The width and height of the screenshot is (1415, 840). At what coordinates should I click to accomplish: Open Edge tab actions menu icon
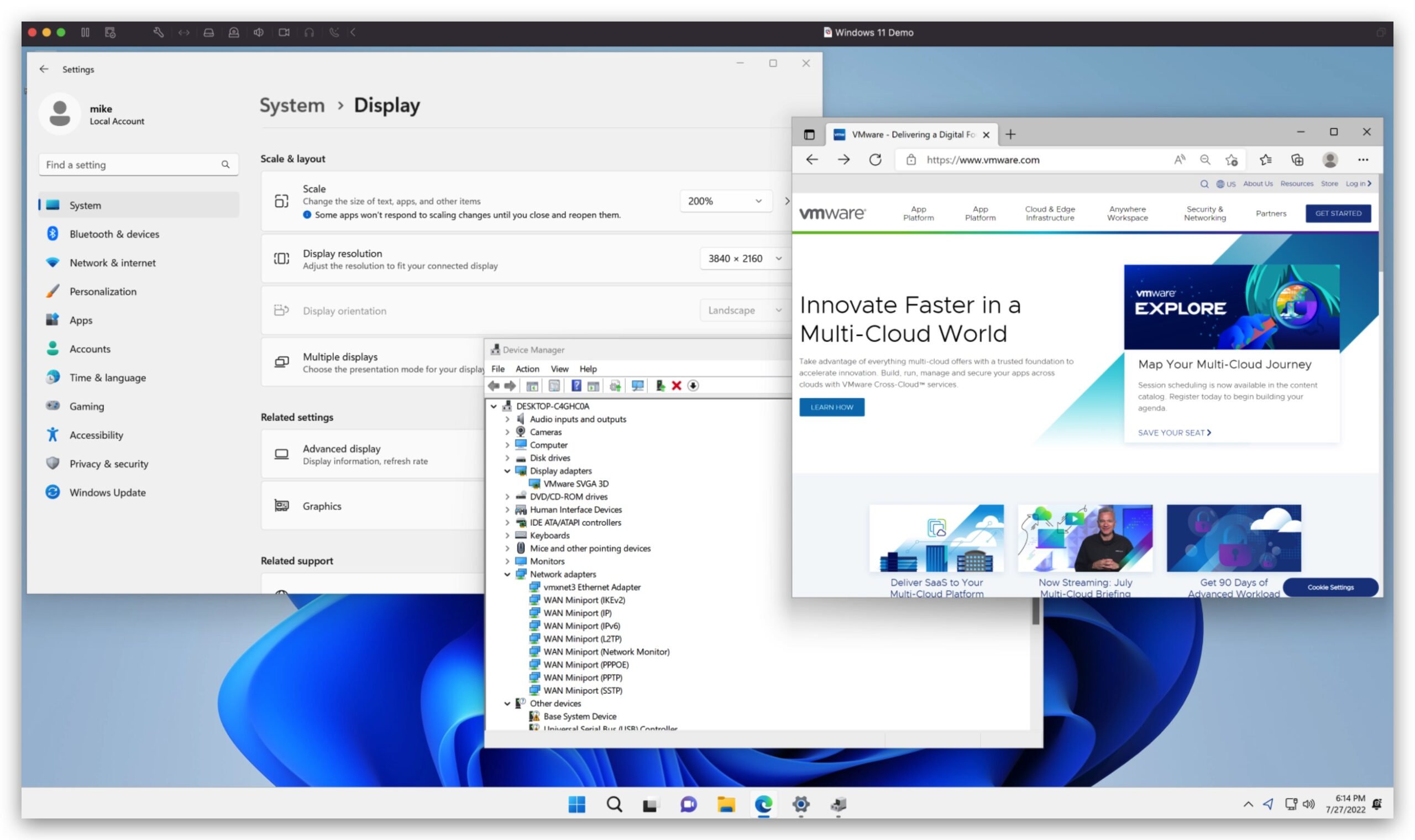809,134
